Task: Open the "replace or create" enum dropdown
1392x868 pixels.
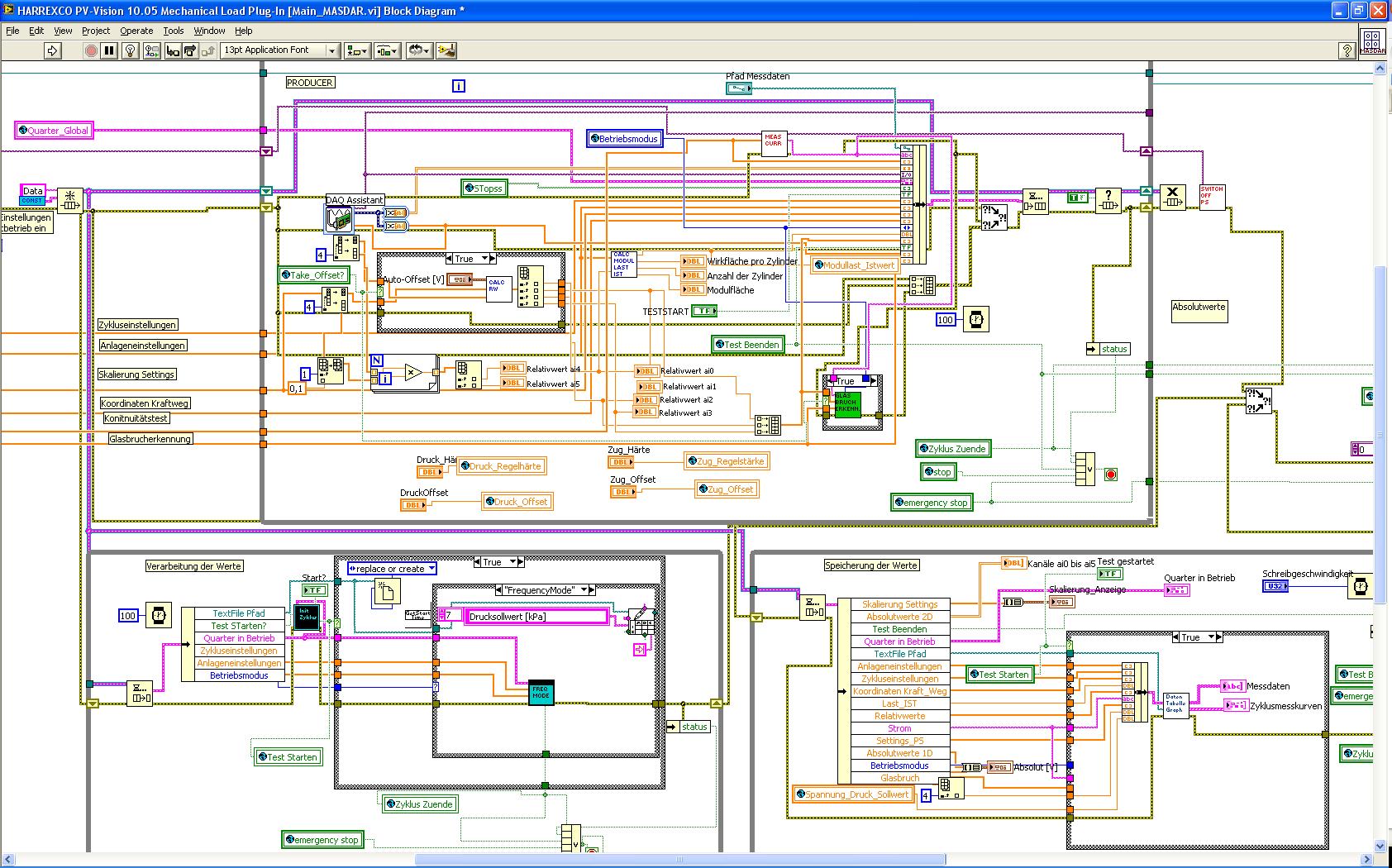Action: (x=392, y=569)
